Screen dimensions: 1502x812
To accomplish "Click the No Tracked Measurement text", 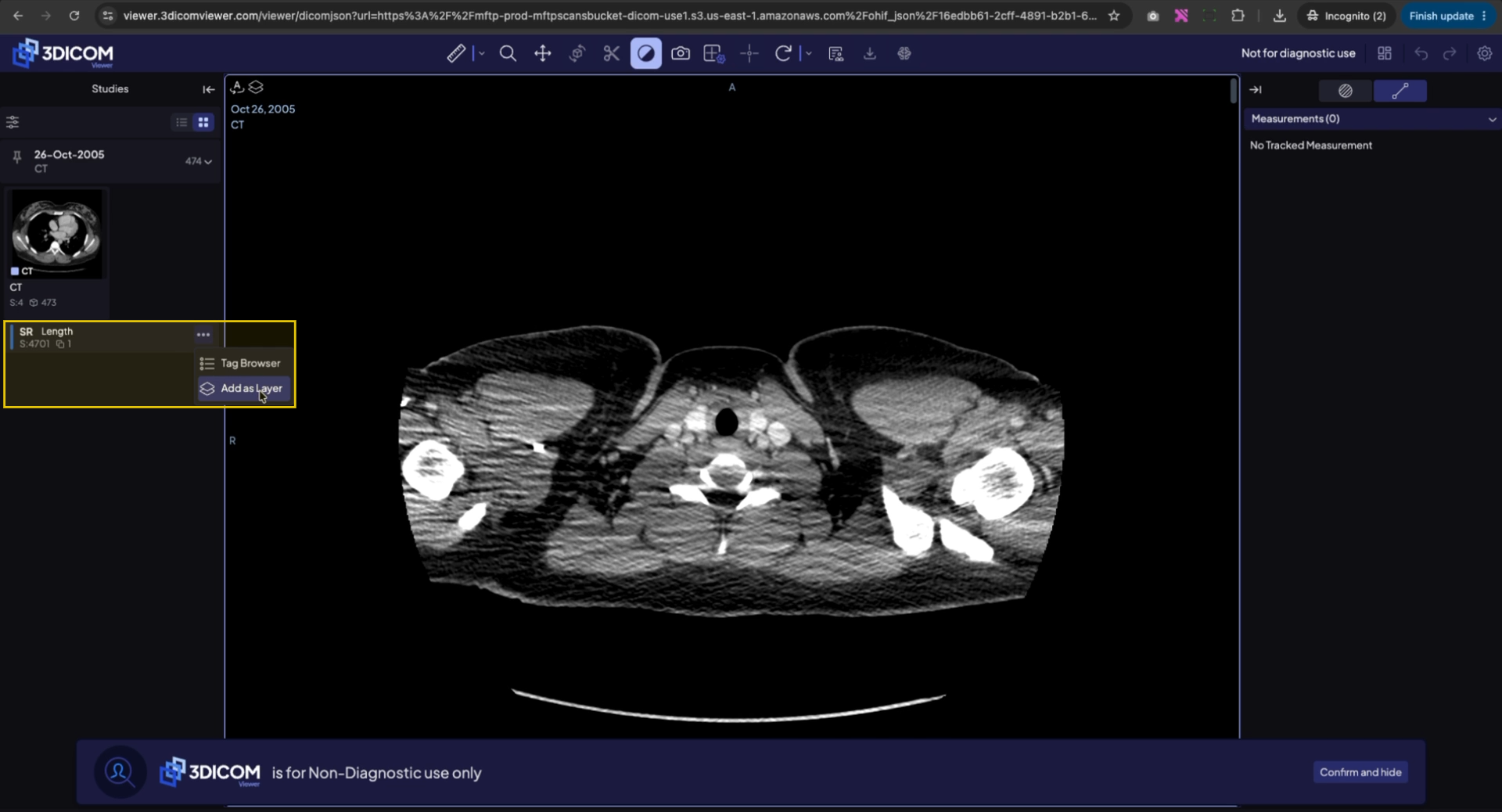I will 1310,146.
